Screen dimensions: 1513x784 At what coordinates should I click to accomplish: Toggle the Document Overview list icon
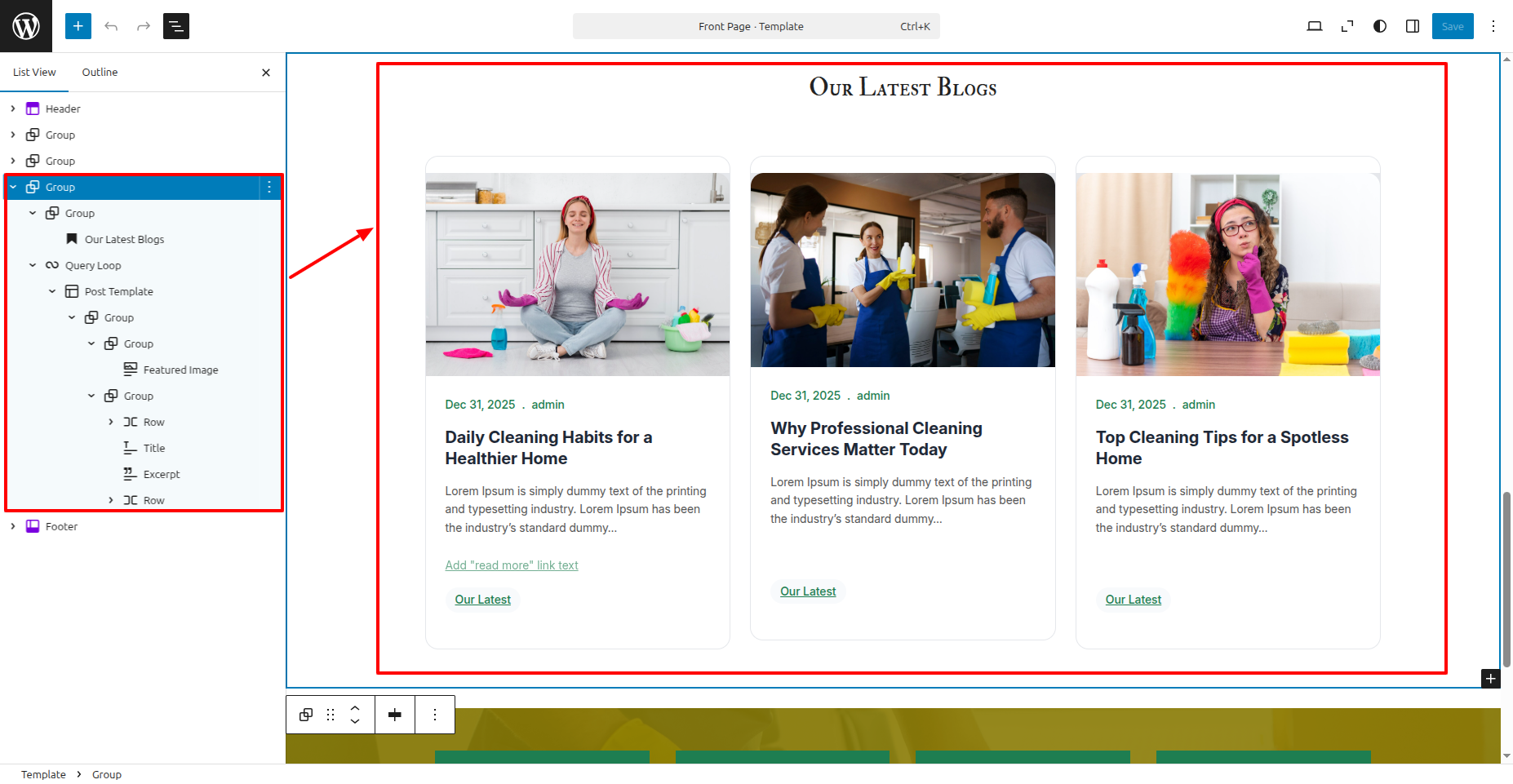tap(176, 26)
